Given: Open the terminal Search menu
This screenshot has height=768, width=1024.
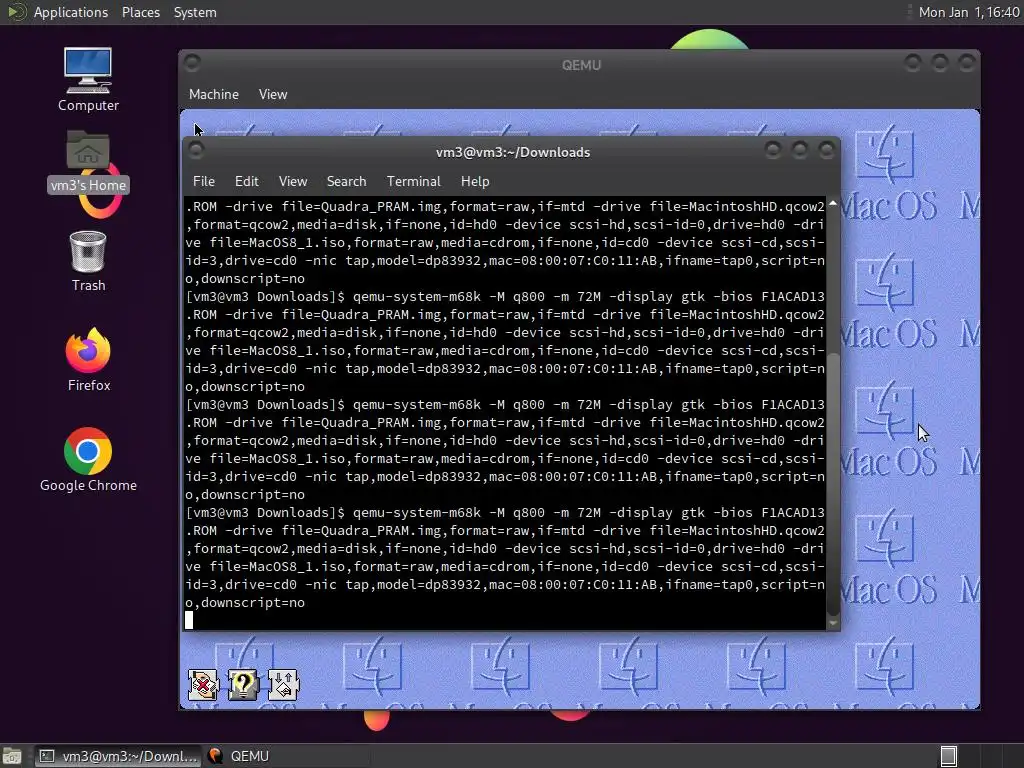Looking at the screenshot, I should coord(346,181).
